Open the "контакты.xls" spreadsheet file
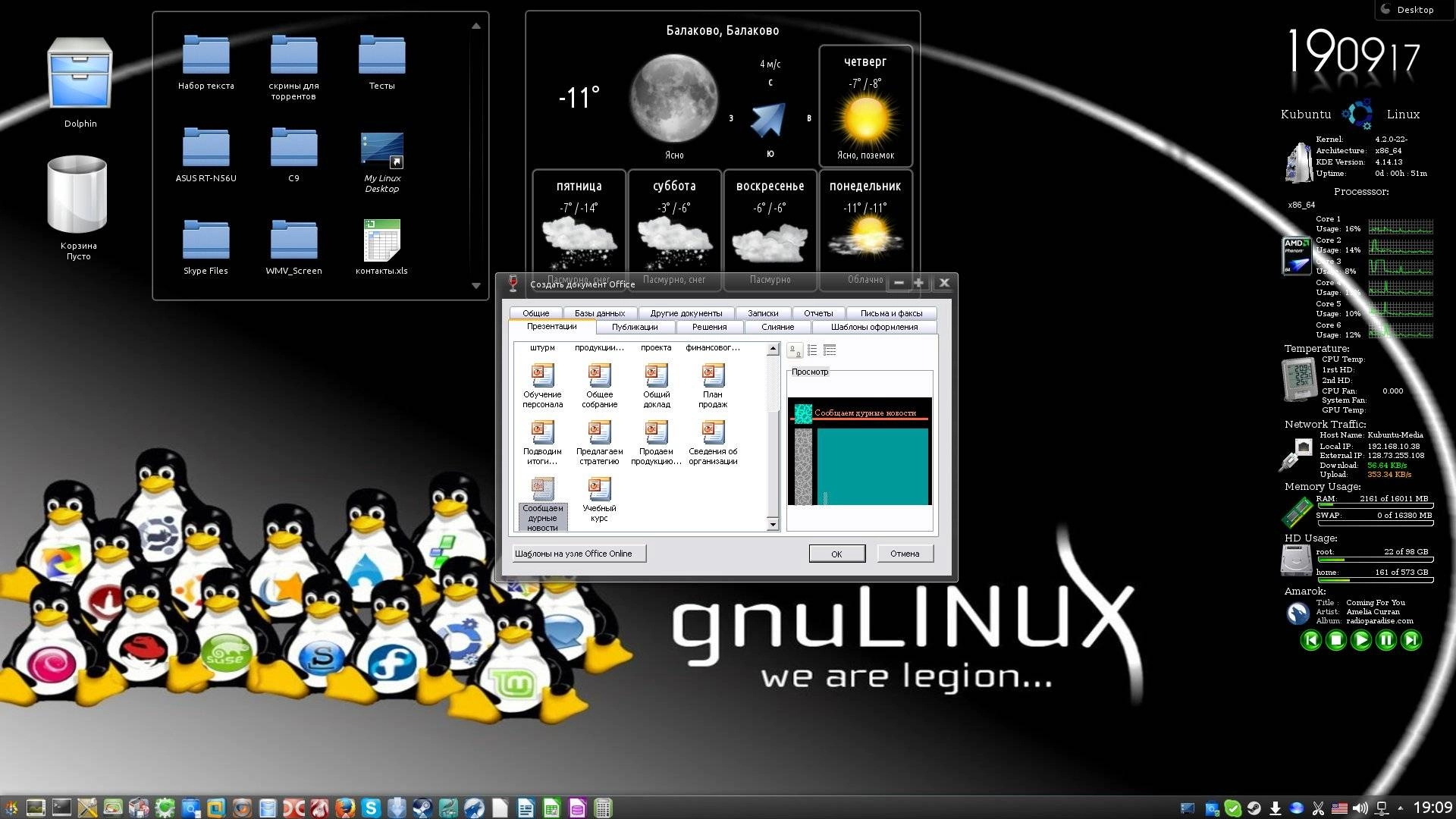1456x819 pixels. tap(381, 247)
